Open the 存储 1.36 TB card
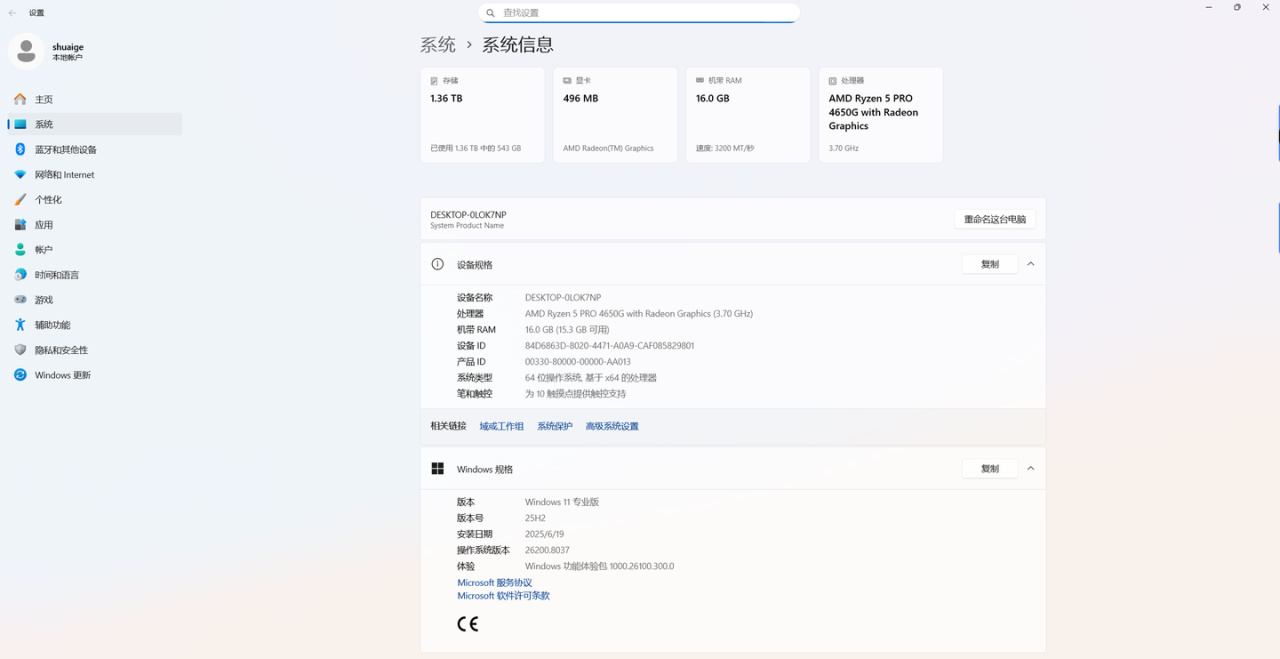The image size is (1280, 659). click(482, 115)
